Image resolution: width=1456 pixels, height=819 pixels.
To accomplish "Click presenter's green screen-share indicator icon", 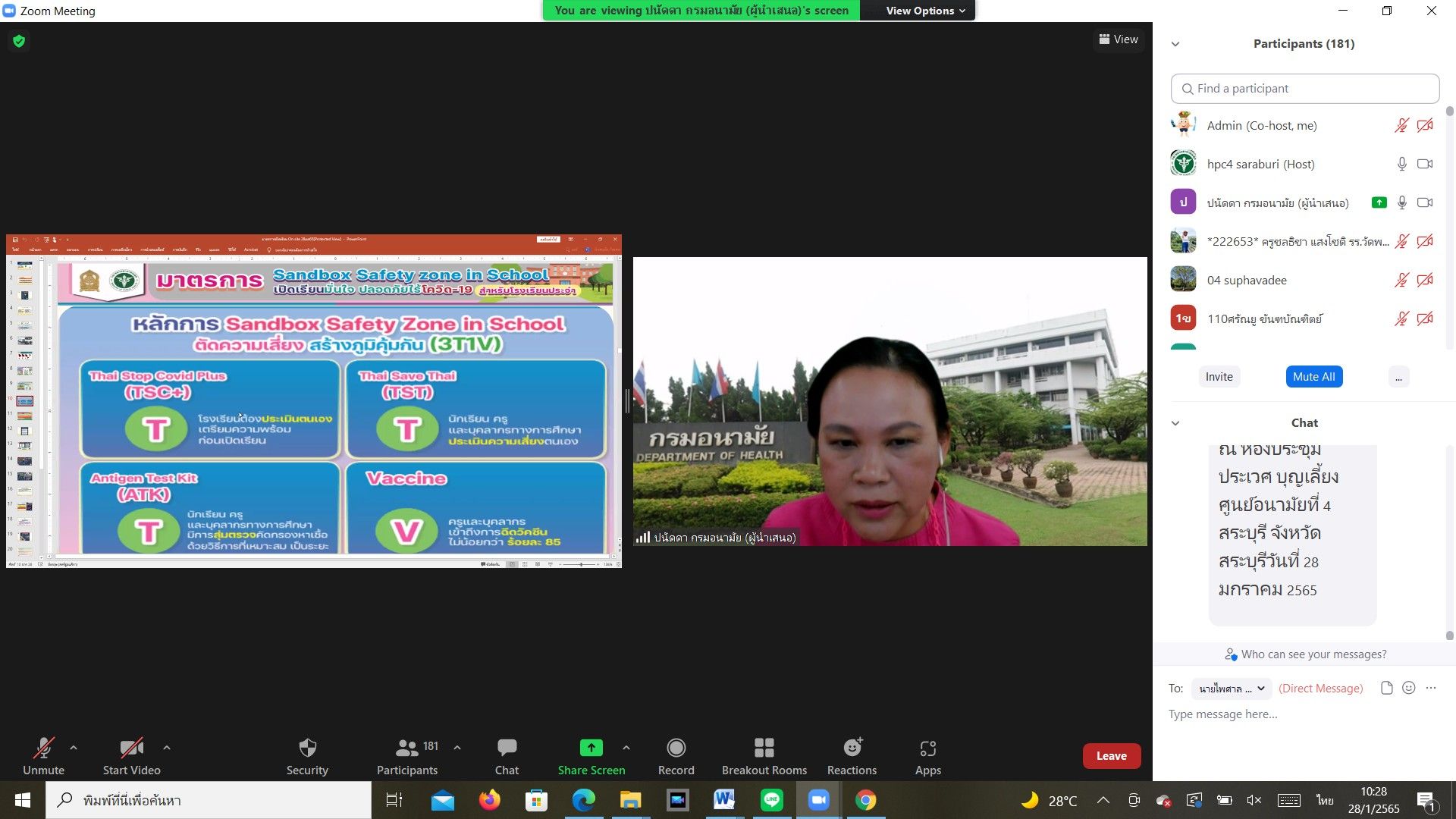I will (1379, 202).
